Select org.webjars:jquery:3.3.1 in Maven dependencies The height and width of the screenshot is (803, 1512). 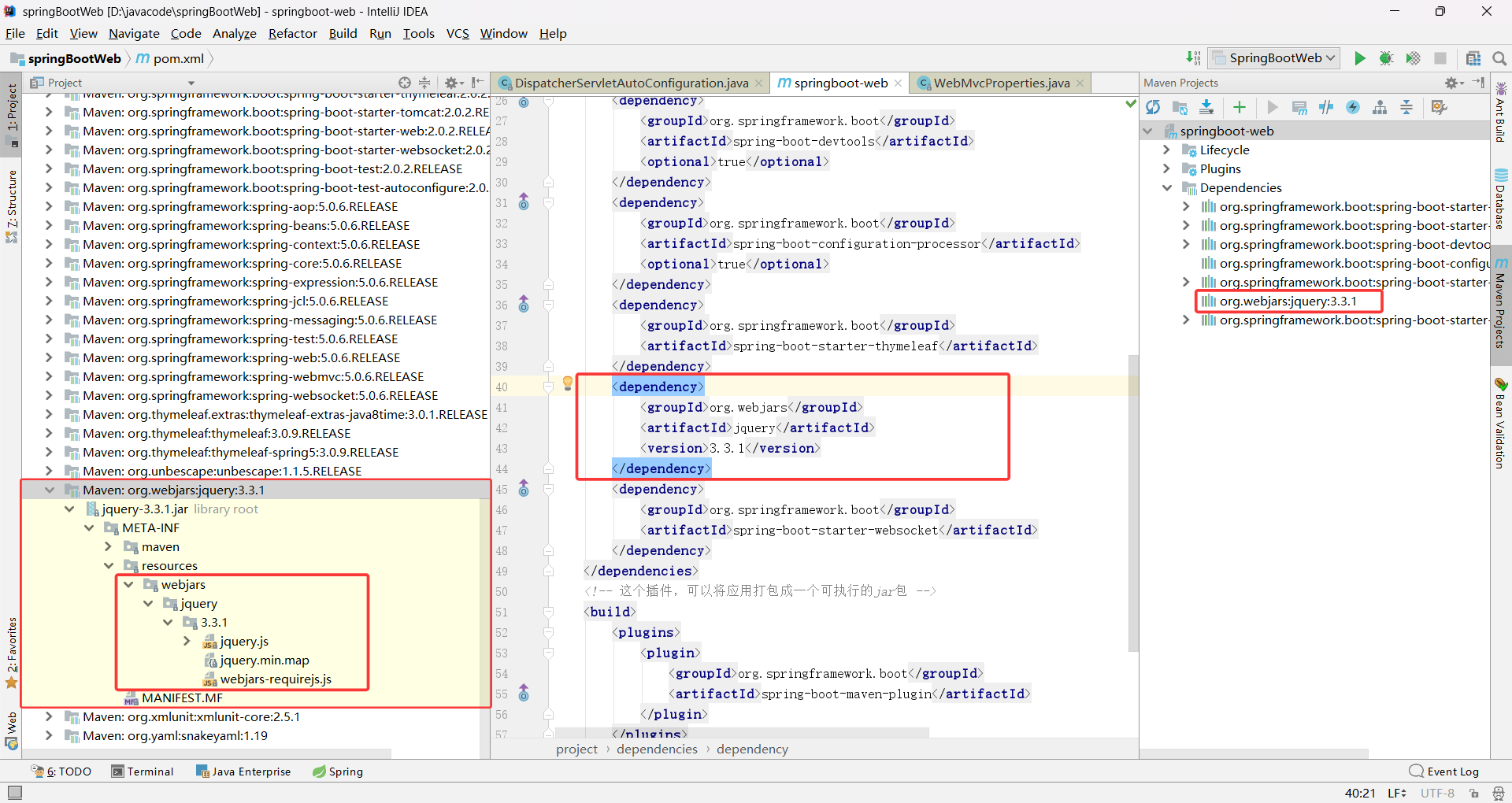pos(1288,301)
